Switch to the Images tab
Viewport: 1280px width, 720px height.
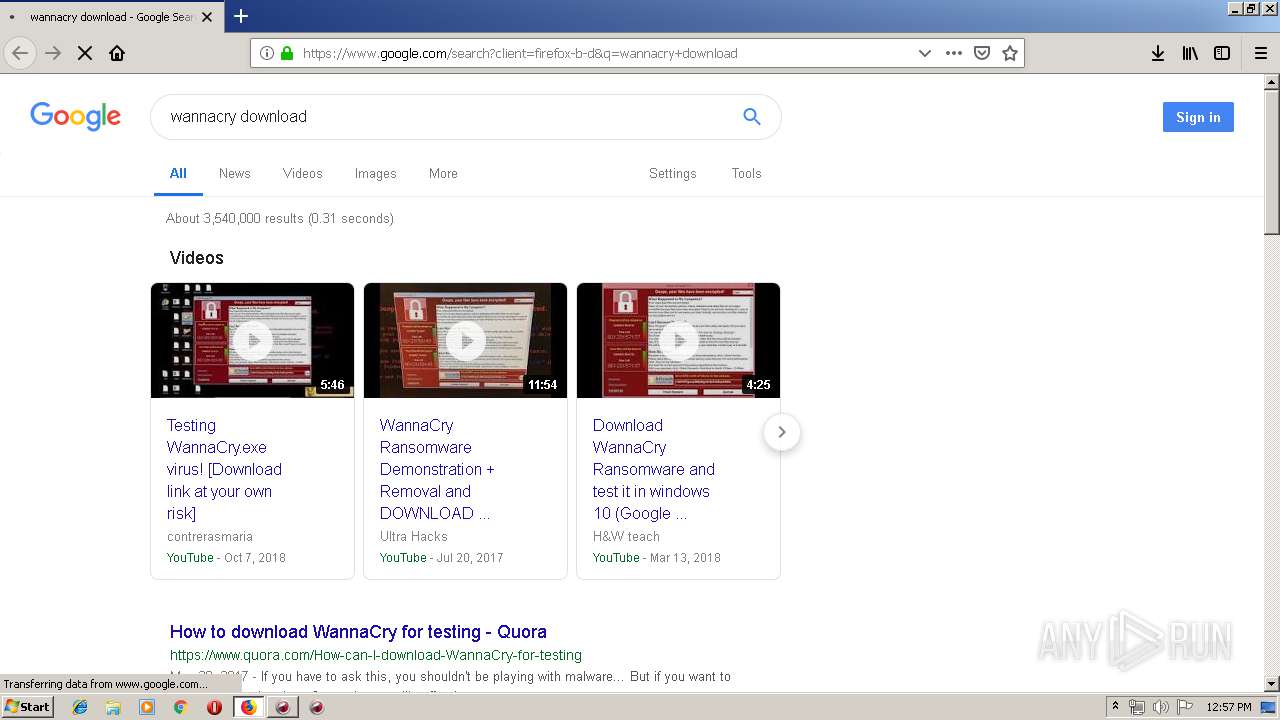pos(375,173)
